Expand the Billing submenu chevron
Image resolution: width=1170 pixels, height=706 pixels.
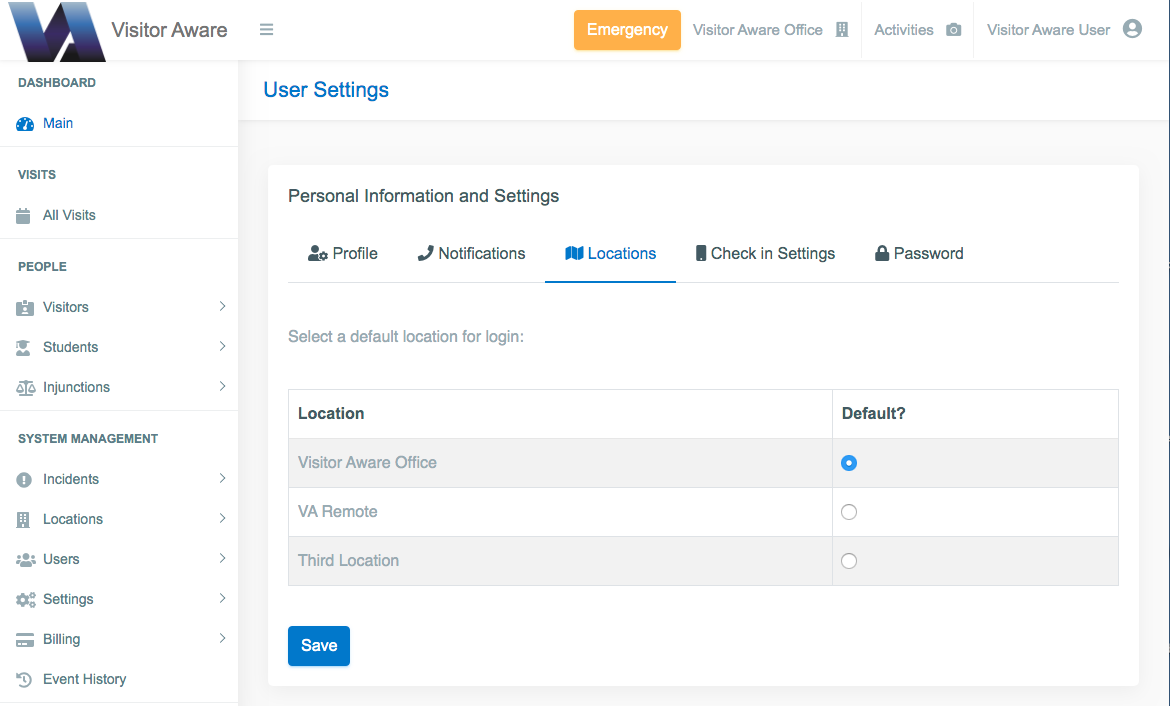coord(222,638)
